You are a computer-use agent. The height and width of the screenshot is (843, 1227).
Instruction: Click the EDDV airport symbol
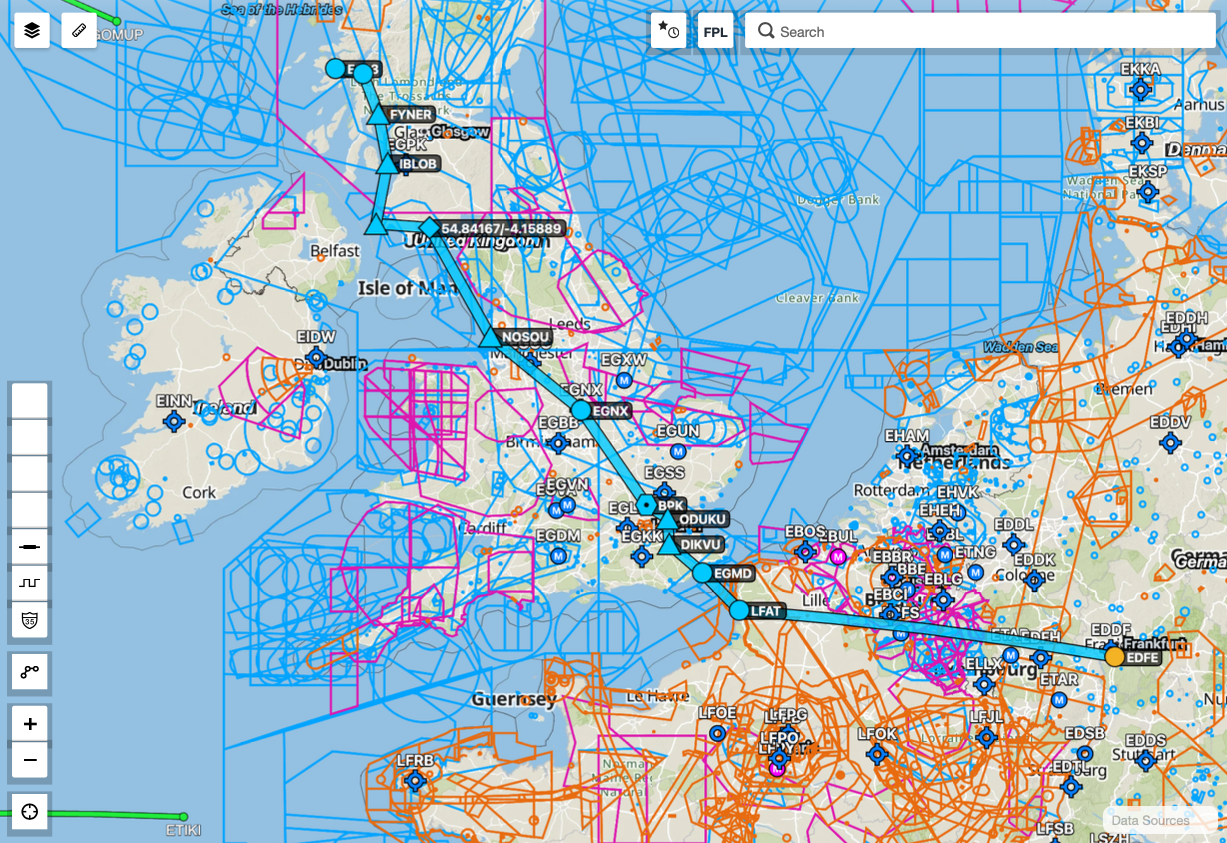click(x=1169, y=442)
